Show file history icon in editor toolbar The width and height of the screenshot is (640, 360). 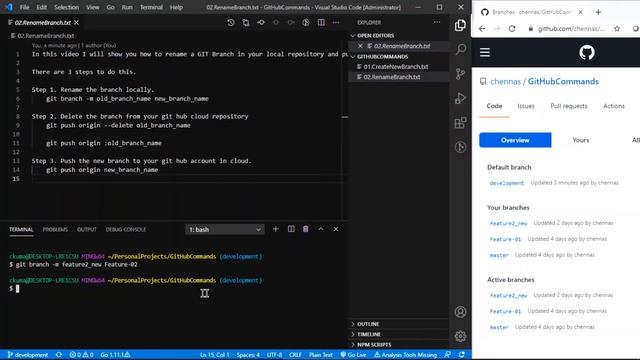click(231, 22)
